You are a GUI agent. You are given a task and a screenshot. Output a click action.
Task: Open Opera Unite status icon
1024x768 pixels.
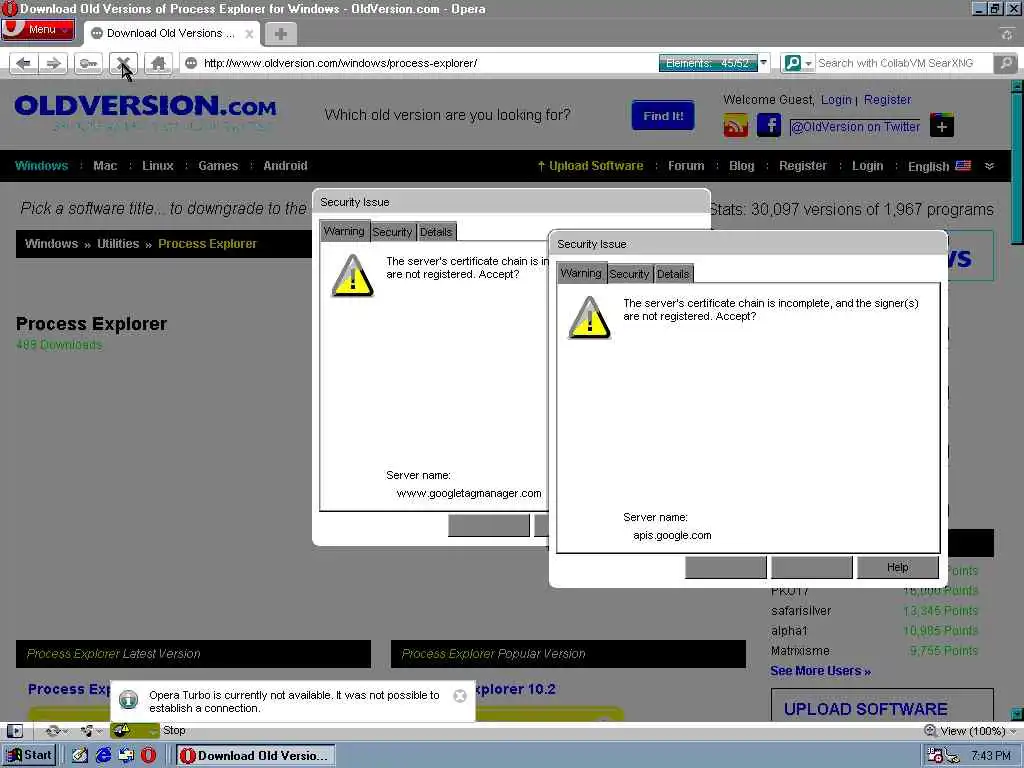coord(88,731)
